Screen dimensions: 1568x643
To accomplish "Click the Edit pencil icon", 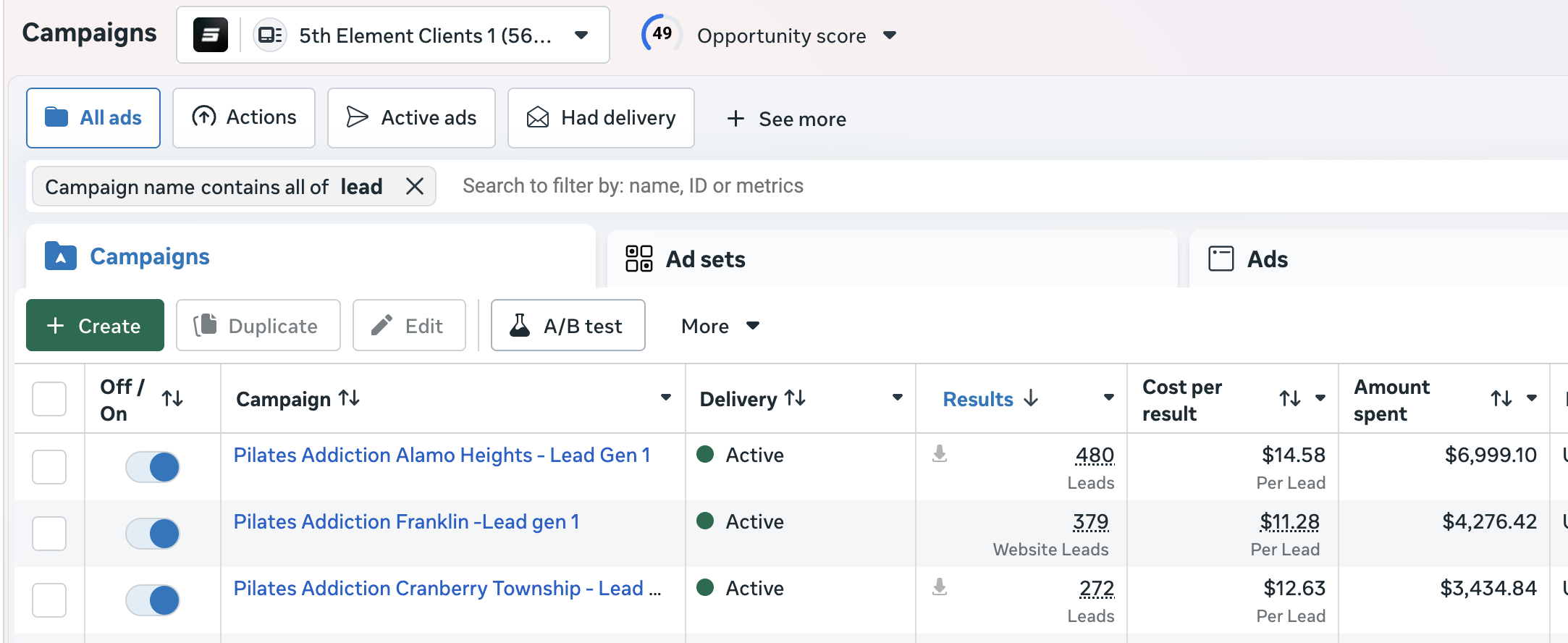I will click(382, 325).
